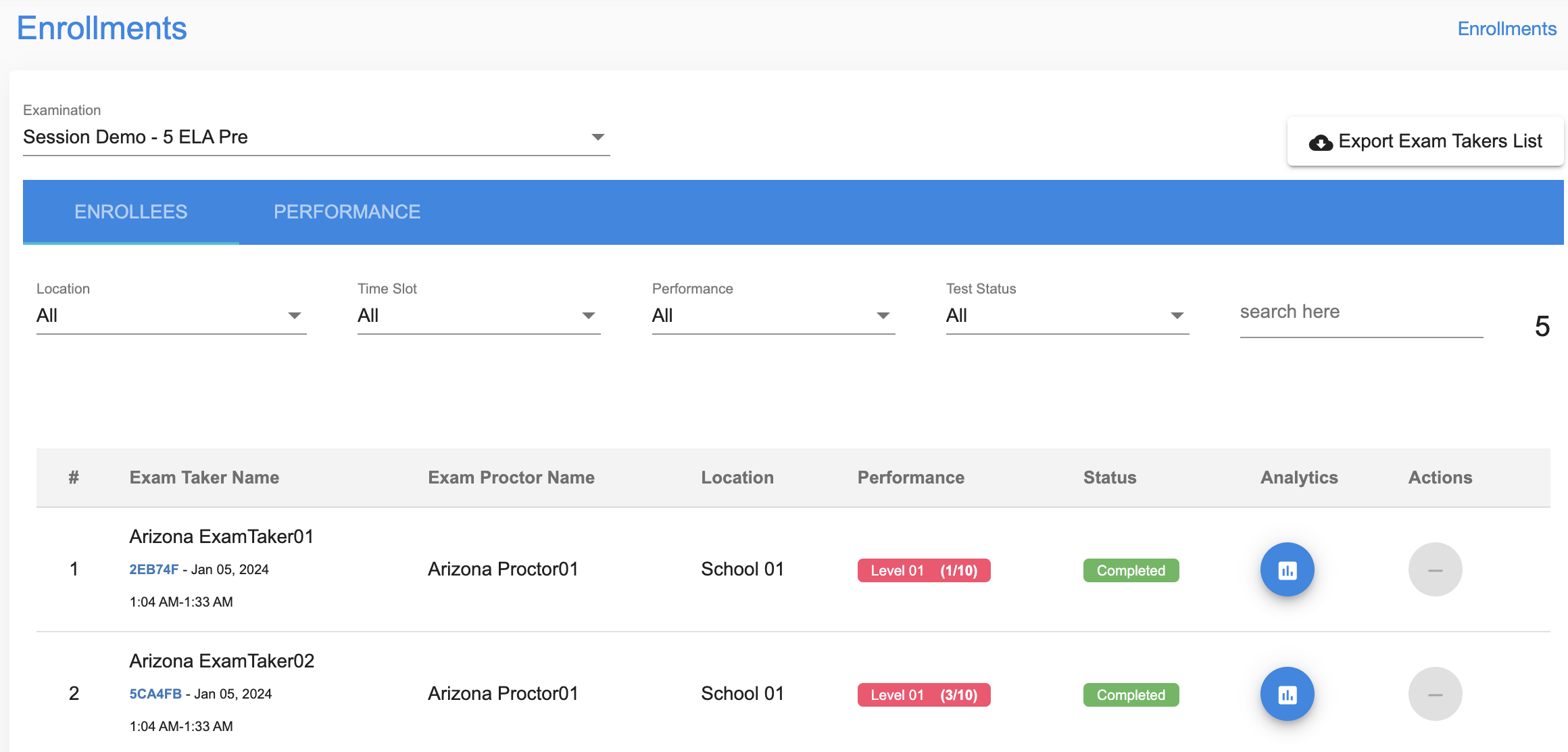
Task: Open the Examination dropdown
Action: click(597, 137)
